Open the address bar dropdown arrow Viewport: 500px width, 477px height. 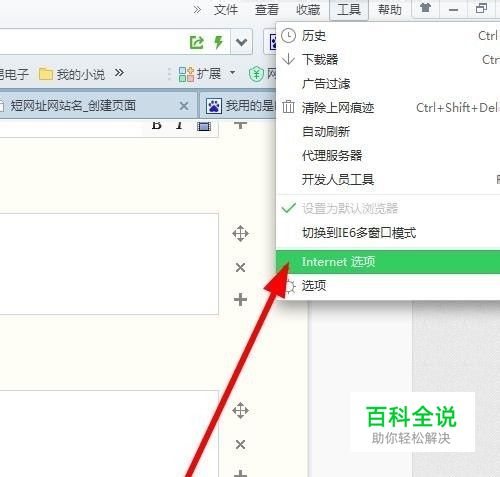[x=241, y=42]
